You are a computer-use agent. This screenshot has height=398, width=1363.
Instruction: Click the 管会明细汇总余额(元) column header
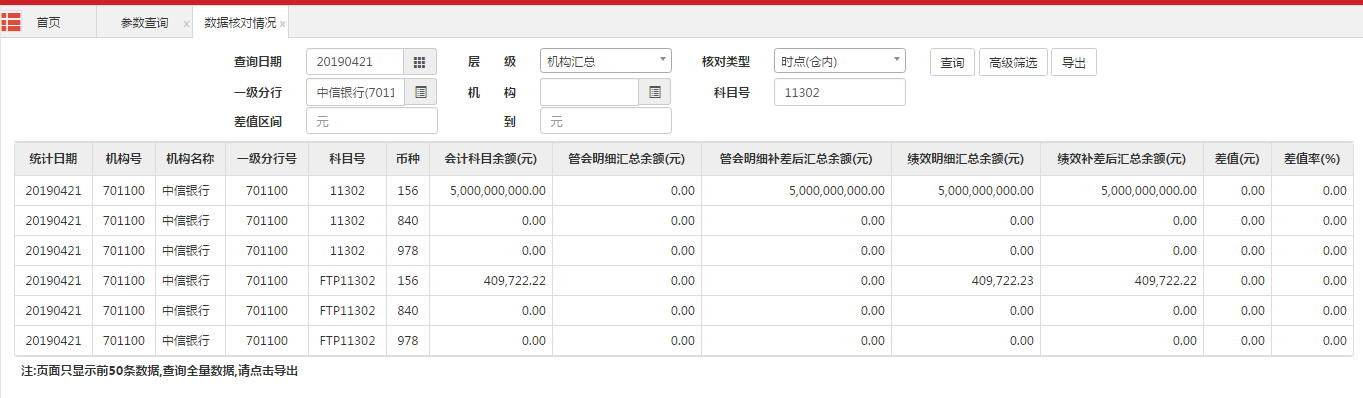point(627,159)
